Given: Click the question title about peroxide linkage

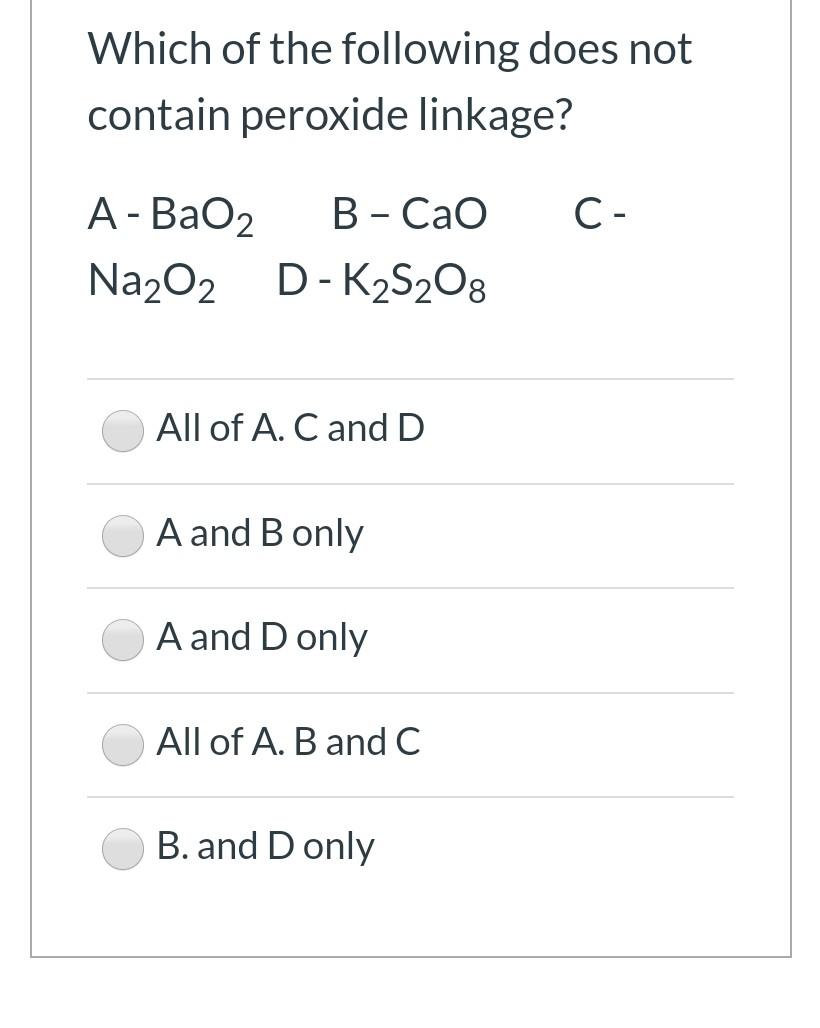Looking at the screenshot, I should tap(389, 80).
